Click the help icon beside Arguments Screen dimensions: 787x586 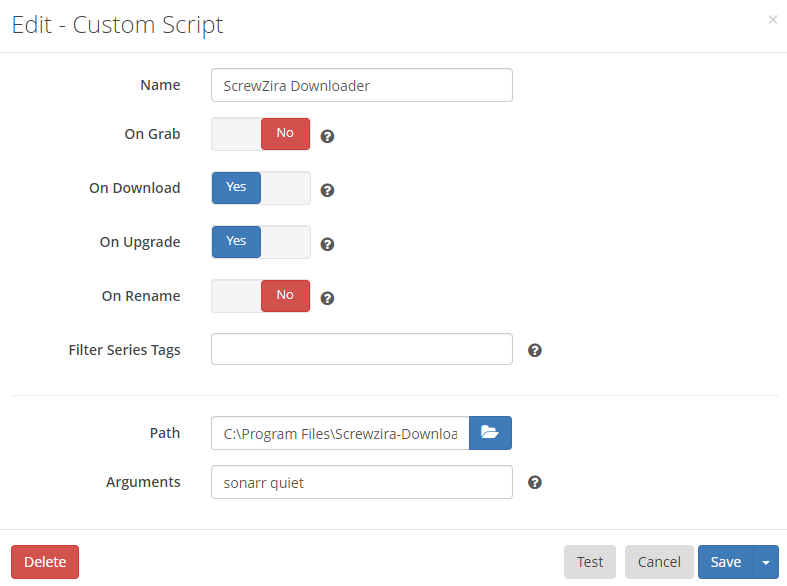[x=535, y=482]
